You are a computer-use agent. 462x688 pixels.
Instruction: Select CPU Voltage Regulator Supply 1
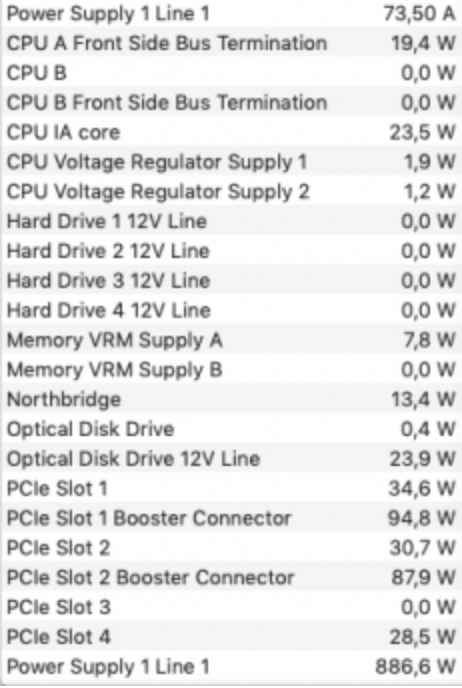click(x=231, y=162)
